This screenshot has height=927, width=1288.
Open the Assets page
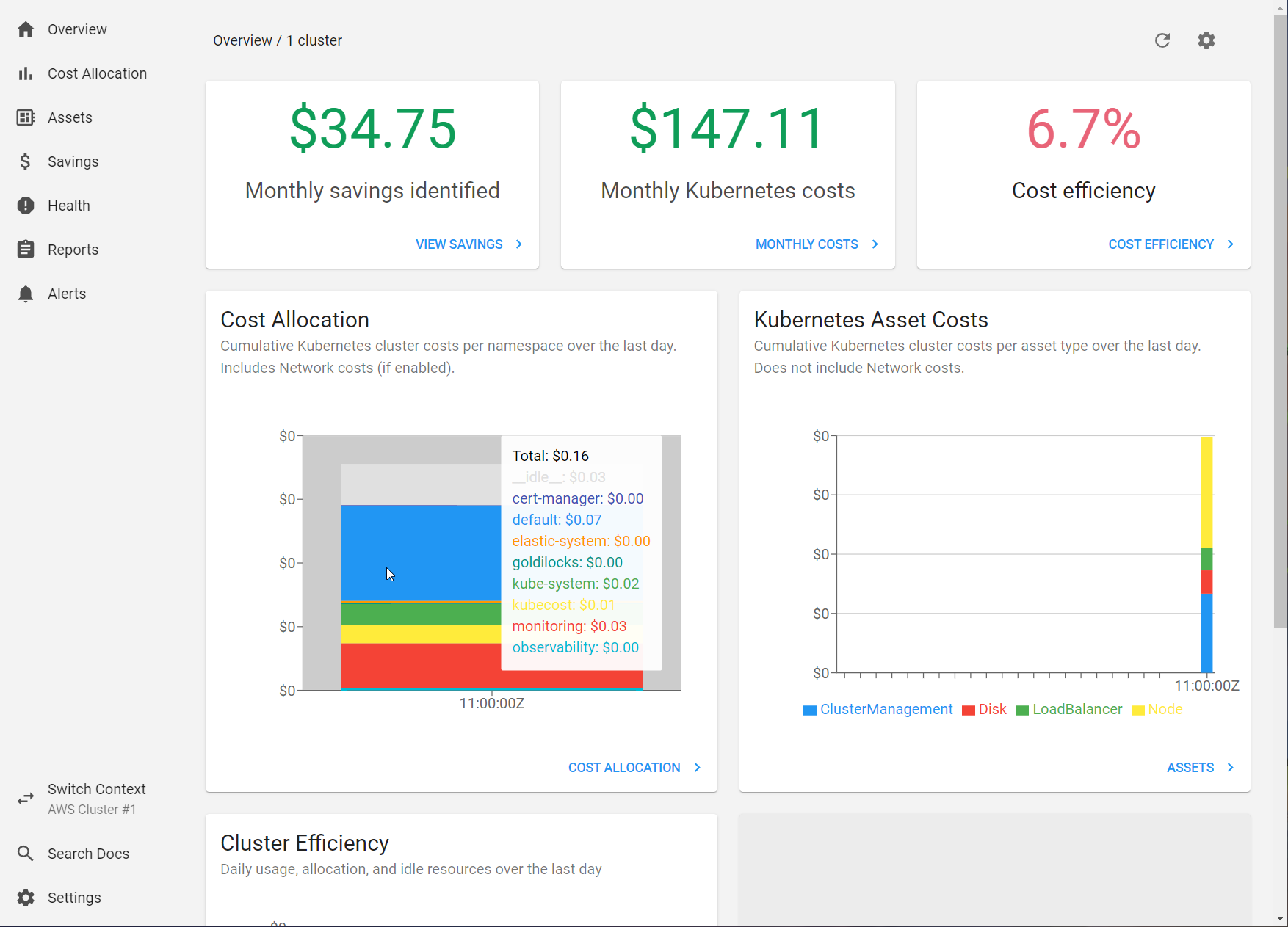pyautogui.click(x=70, y=117)
